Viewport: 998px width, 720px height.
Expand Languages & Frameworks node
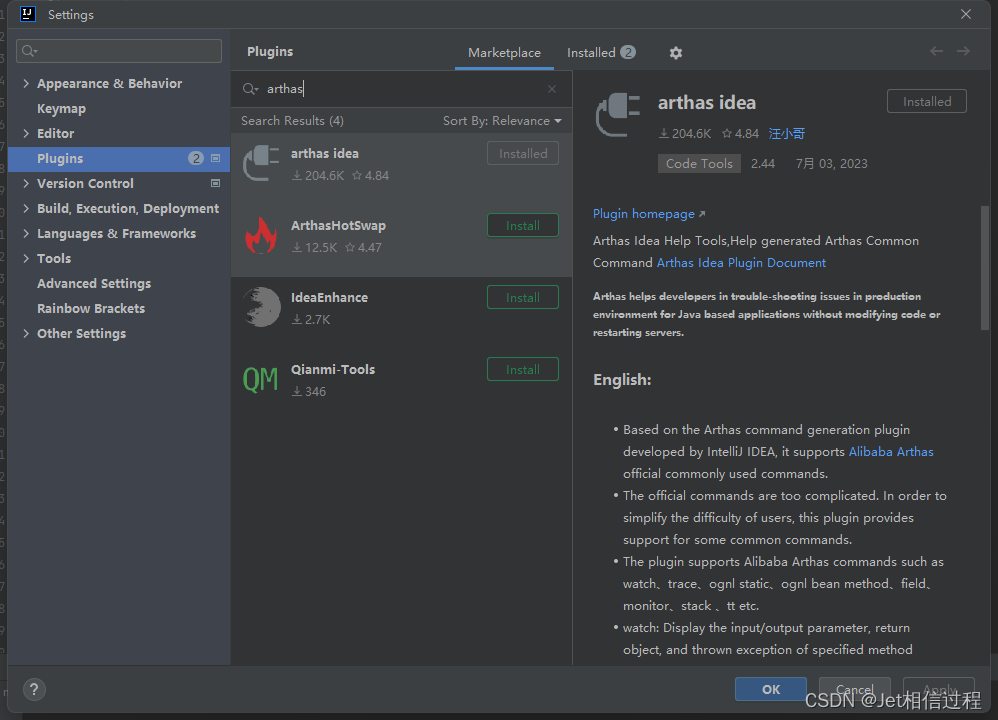point(25,234)
